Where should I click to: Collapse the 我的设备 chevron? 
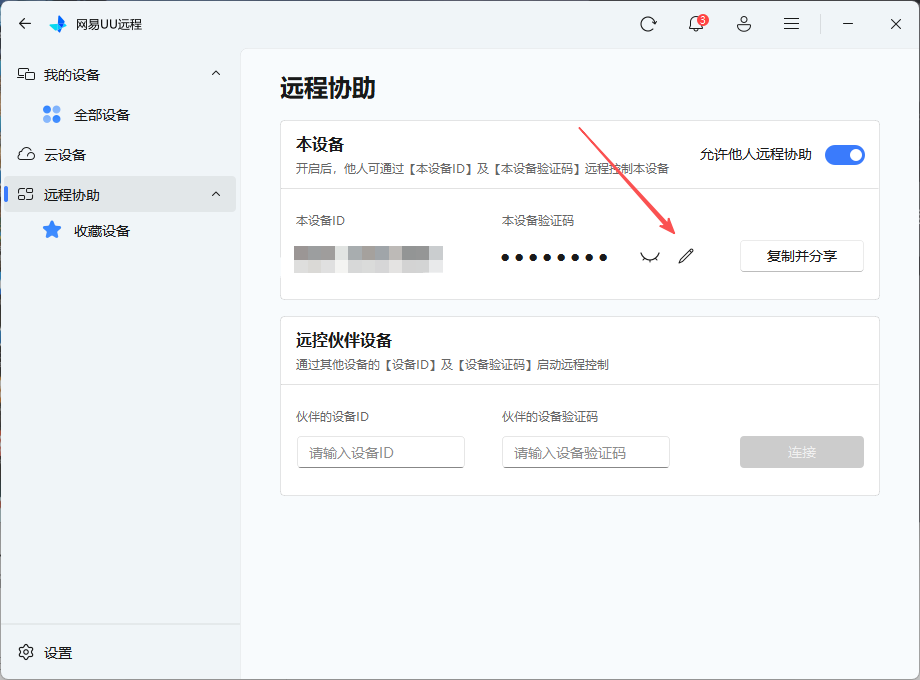coord(216,73)
